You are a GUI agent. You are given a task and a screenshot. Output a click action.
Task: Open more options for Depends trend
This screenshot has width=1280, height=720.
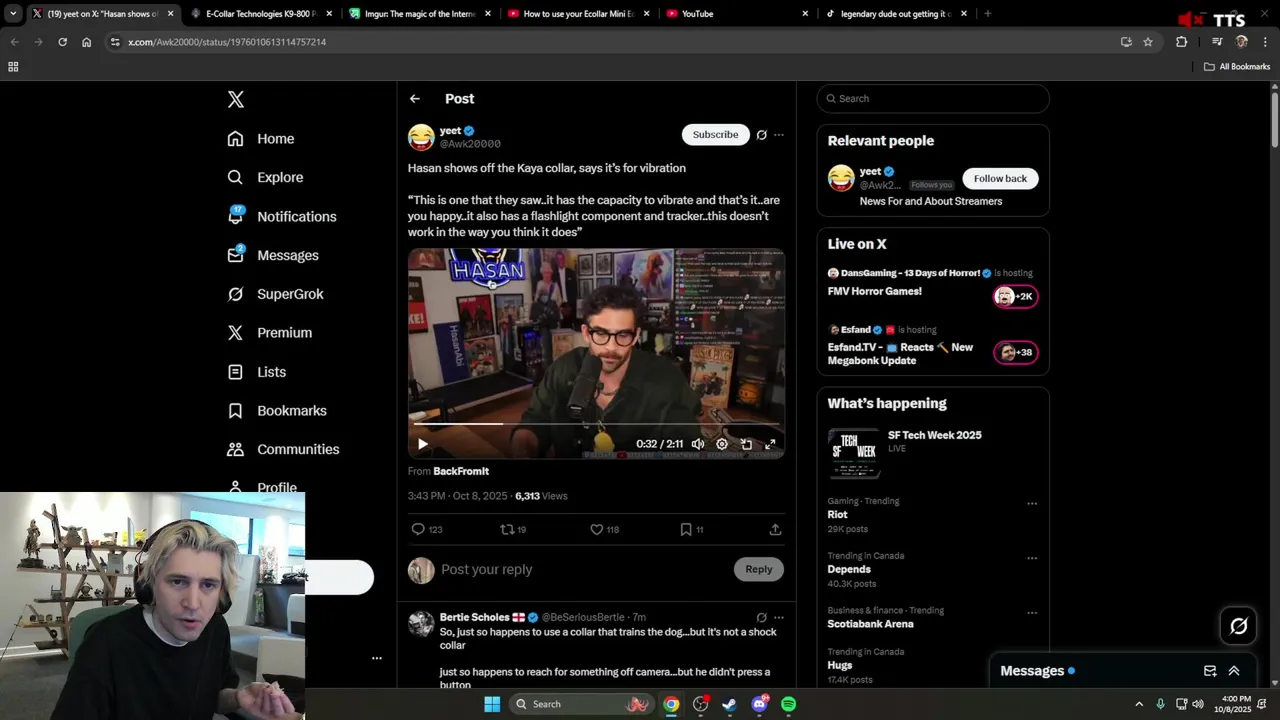[1032, 559]
